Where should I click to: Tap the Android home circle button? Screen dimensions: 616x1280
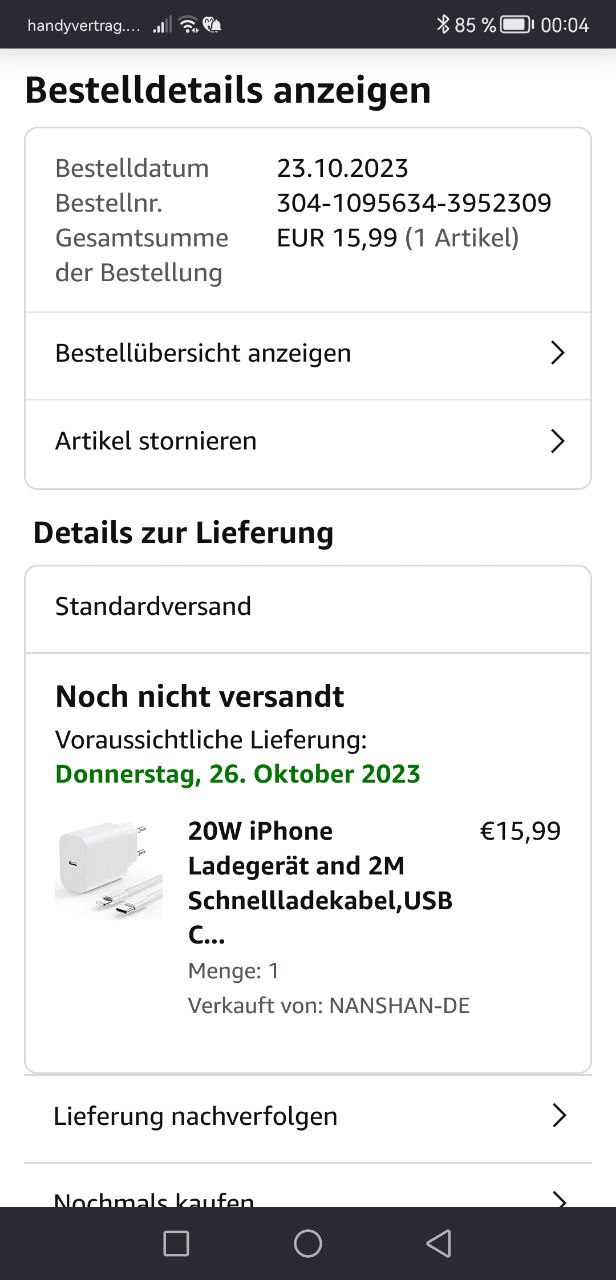click(308, 1243)
